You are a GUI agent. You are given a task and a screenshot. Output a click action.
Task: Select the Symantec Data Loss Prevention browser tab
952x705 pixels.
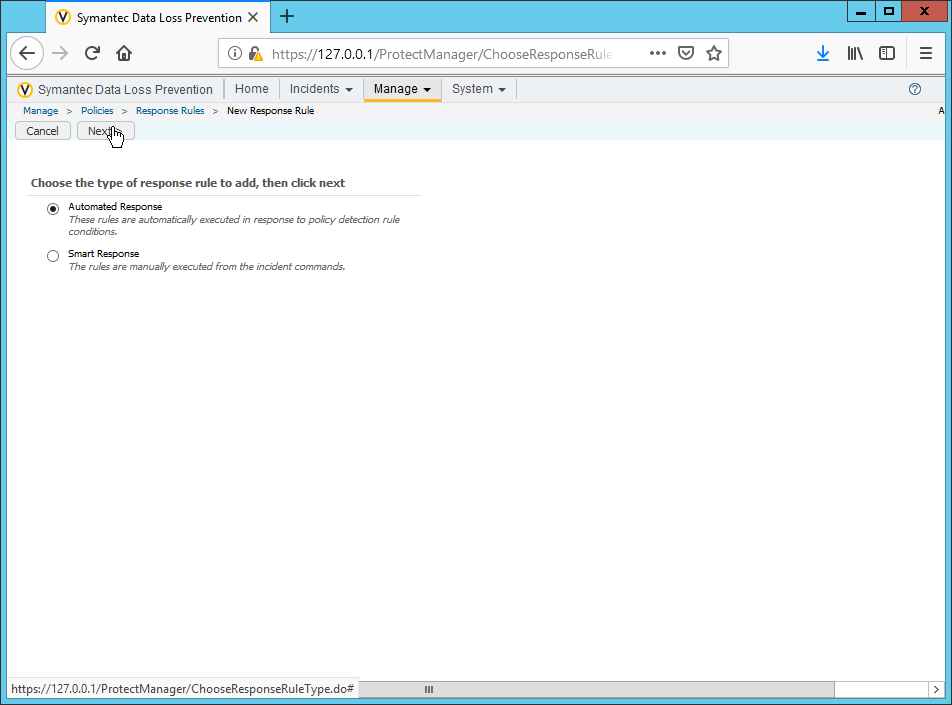(157, 17)
